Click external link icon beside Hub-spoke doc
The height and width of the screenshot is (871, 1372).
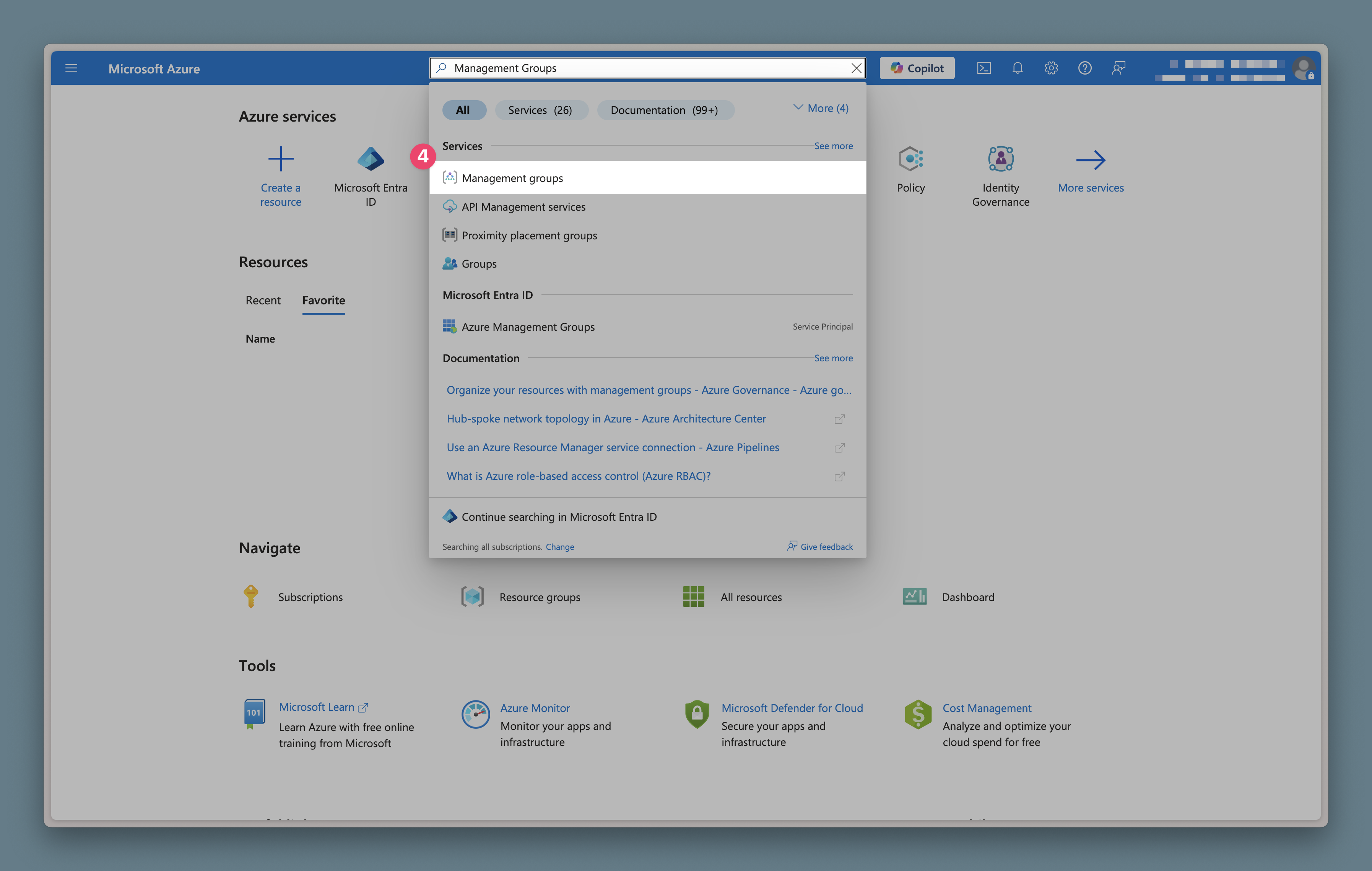coord(839,419)
